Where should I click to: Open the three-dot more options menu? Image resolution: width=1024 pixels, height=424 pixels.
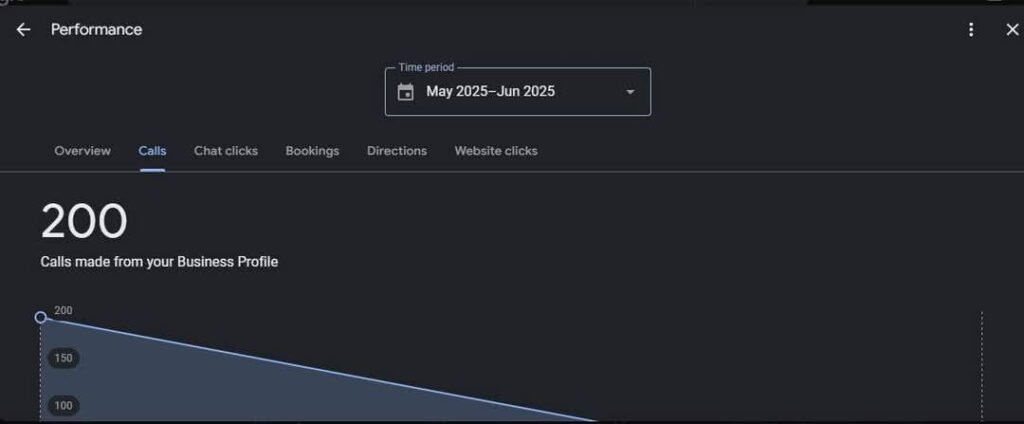[x=970, y=30]
